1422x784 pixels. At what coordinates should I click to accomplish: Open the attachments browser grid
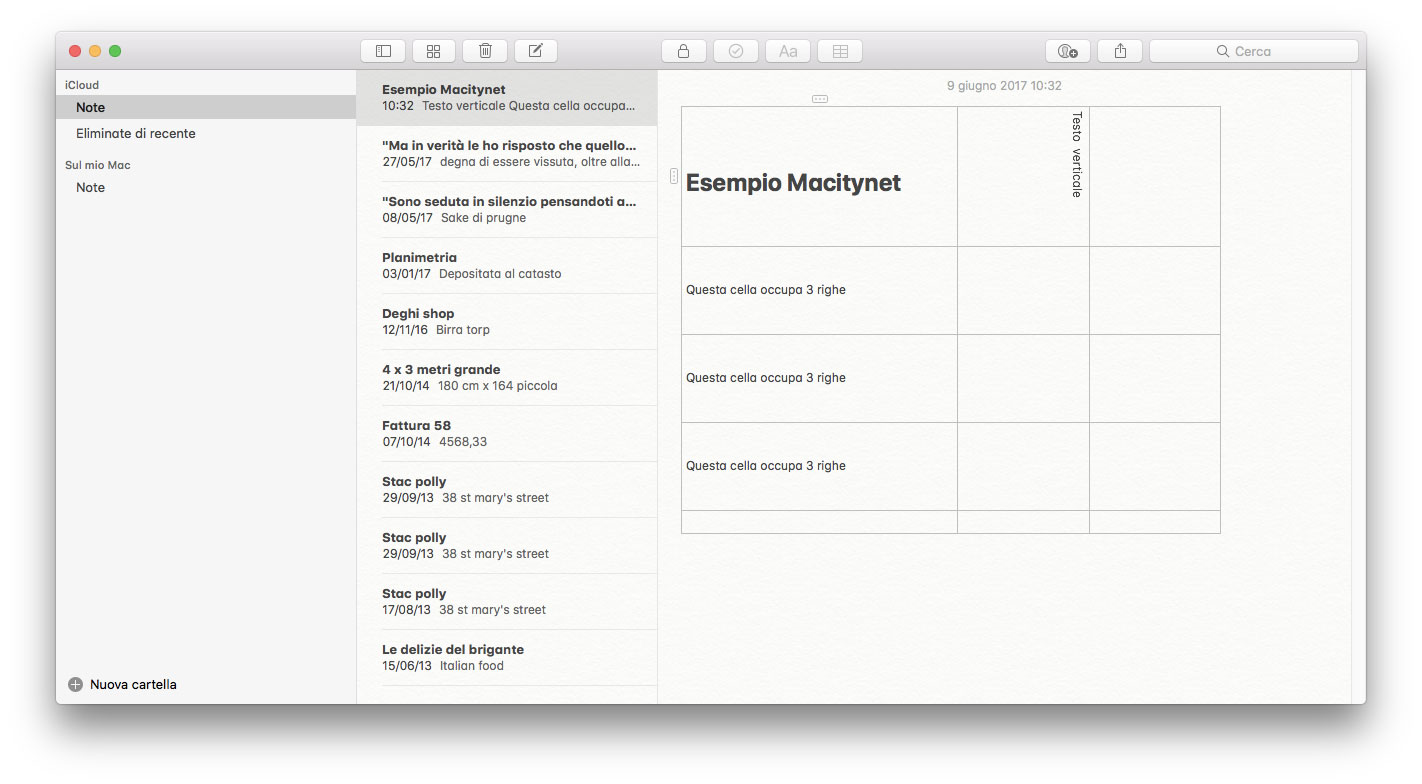(434, 51)
